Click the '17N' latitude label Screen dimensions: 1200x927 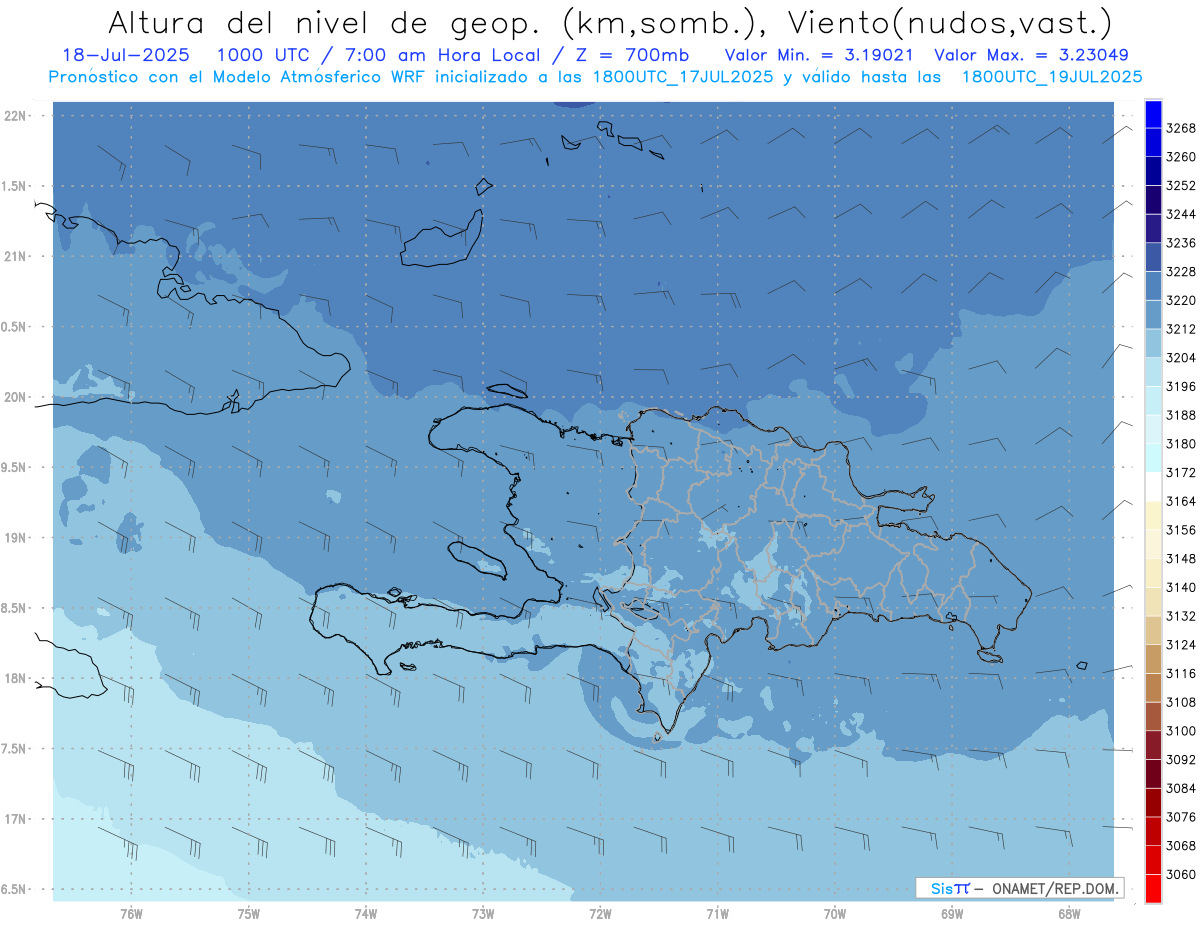coord(17,819)
